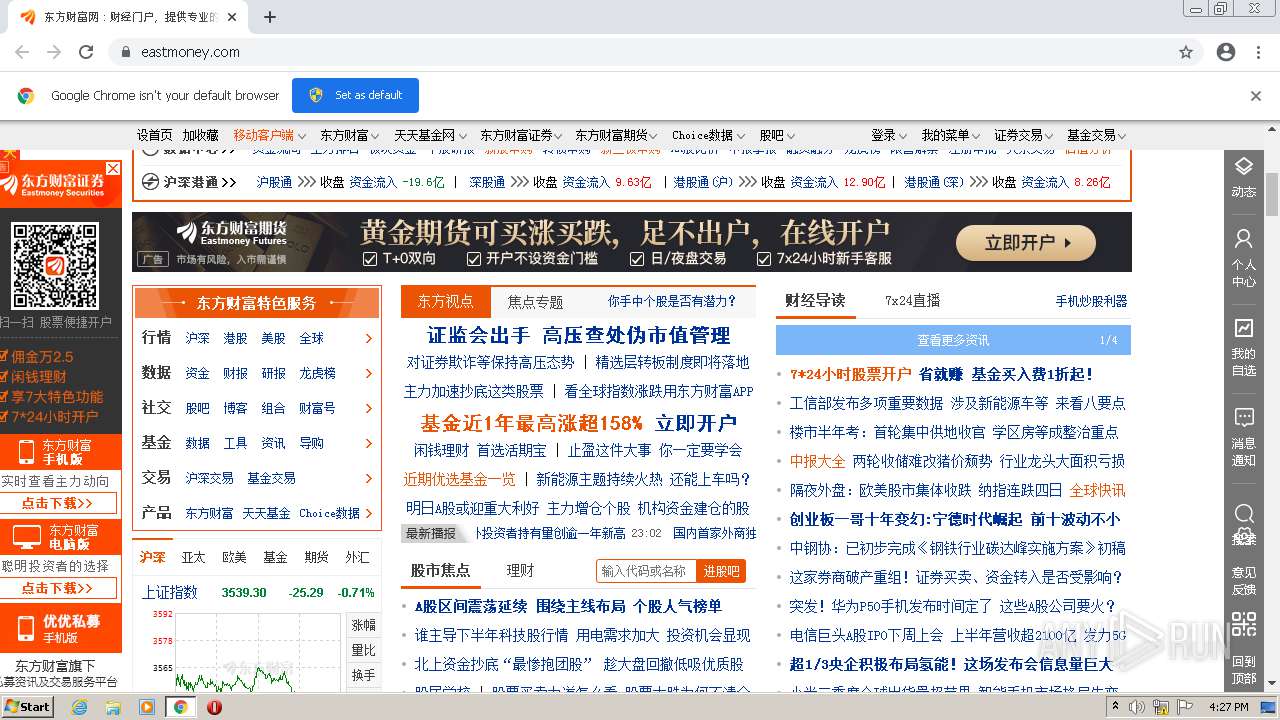Select the 期货 market tab
This screenshot has width=1280, height=720.
coord(316,557)
